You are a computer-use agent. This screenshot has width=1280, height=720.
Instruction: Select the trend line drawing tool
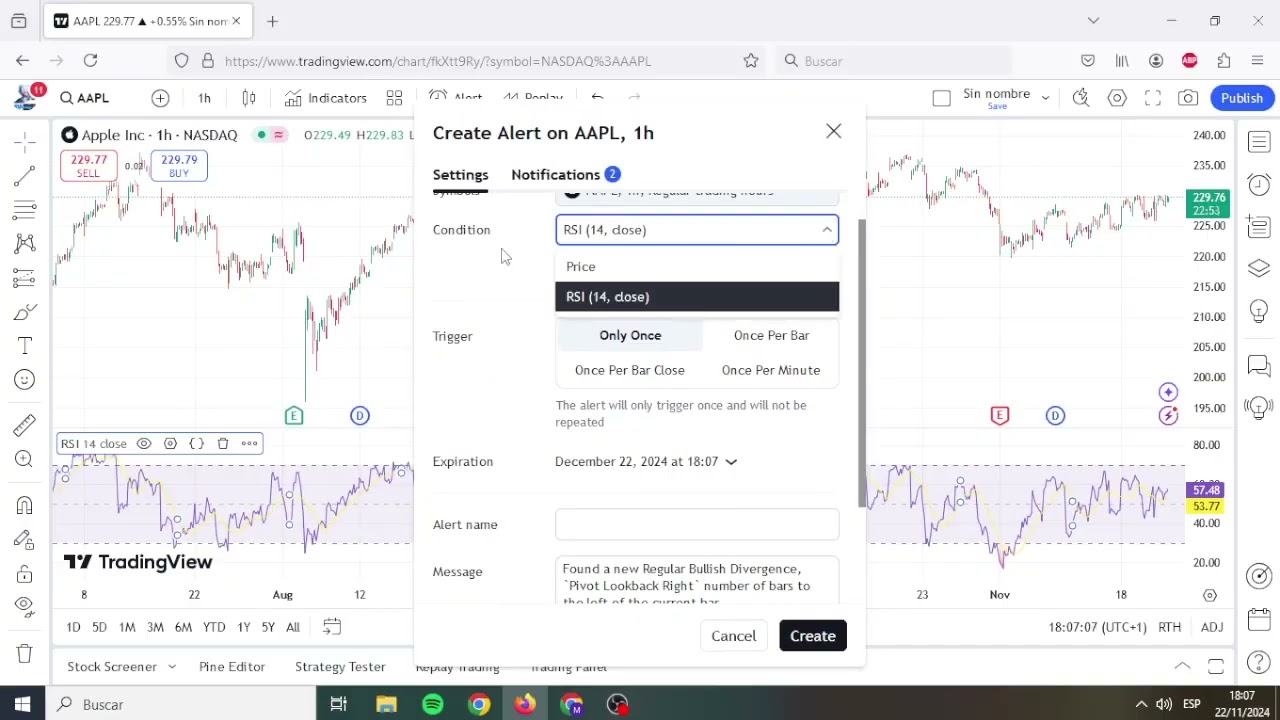pyautogui.click(x=25, y=177)
